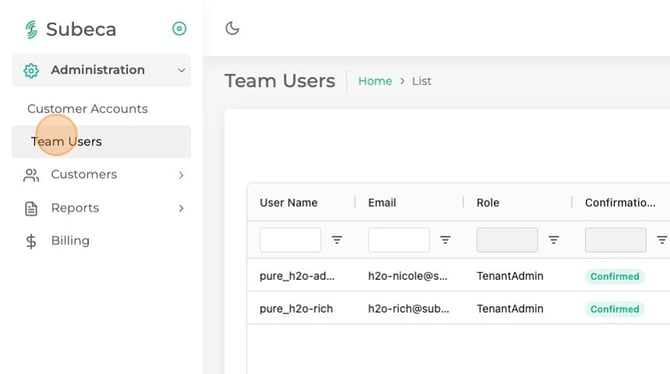Click Confirmed badge in pure_h2o-ad... row
The image size is (670, 374).
tap(615, 277)
